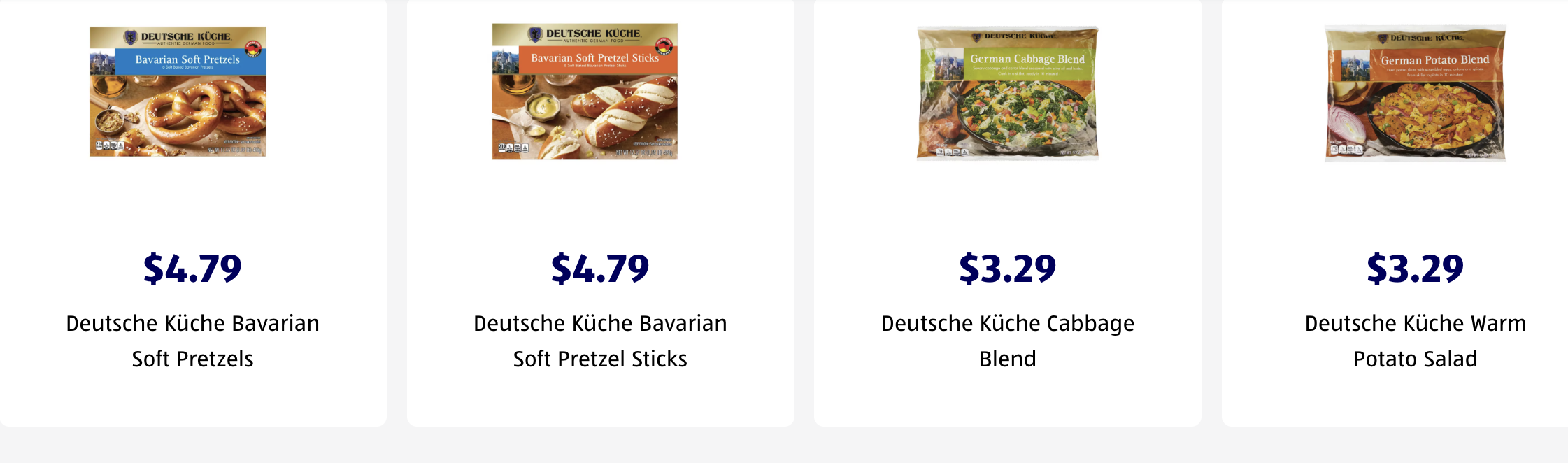Viewport: 1568px width, 463px height.
Task: Click the blue Bavarian Soft Pretzels package banner
Action: tap(187, 60)
